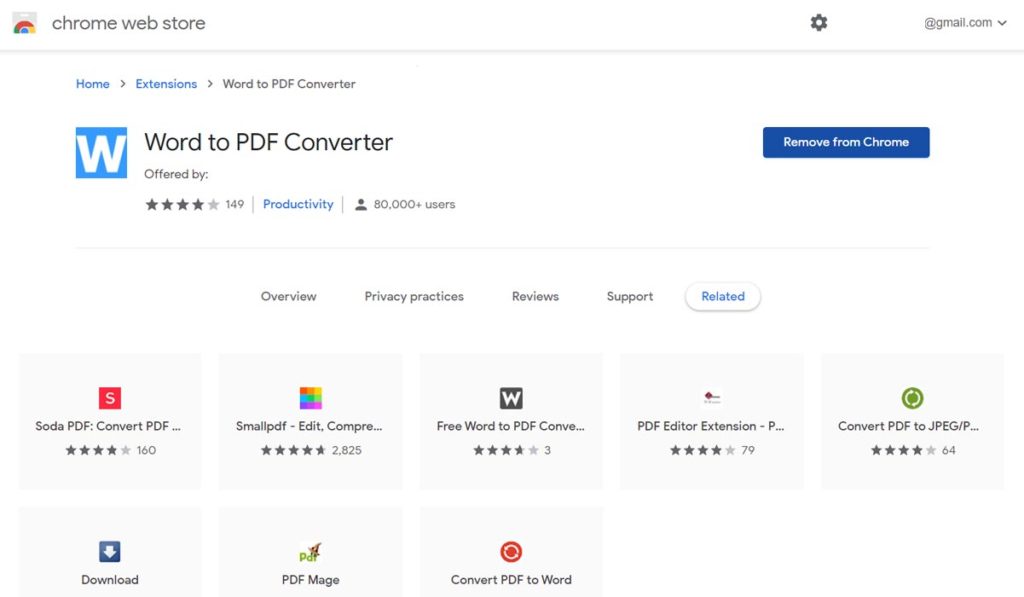Open Soda PDF: Convert PDF title
The image size is (1024, 597).
click(x=108, y=426)
